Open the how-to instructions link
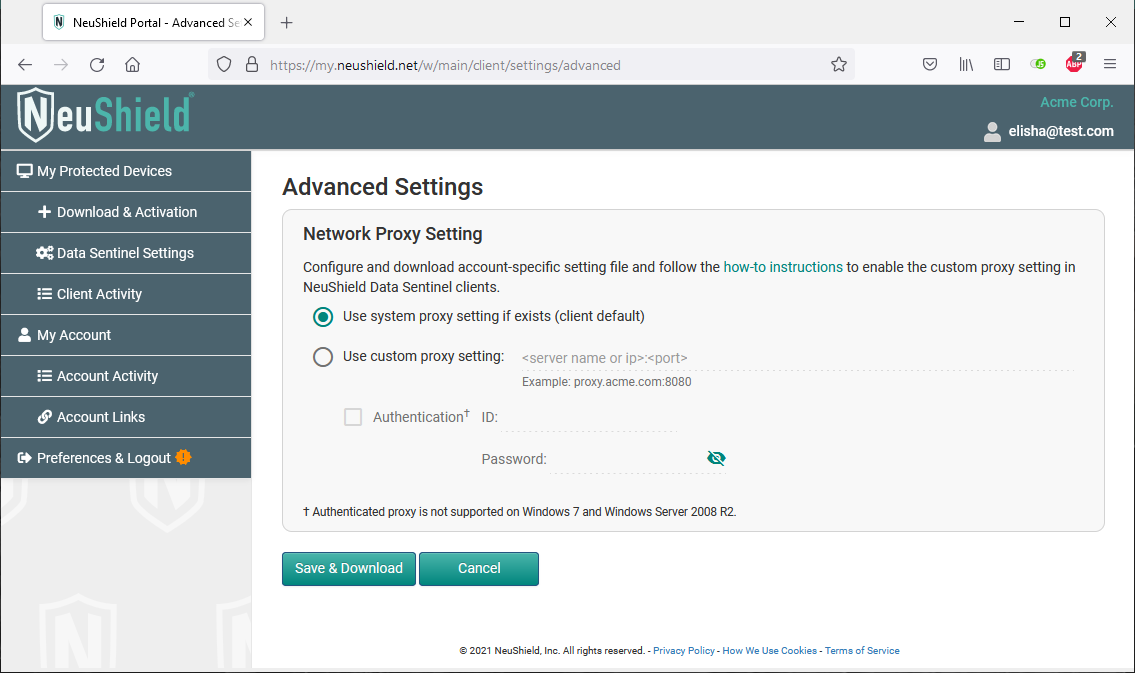The image size is (1135, 673). tap(783, 267)
